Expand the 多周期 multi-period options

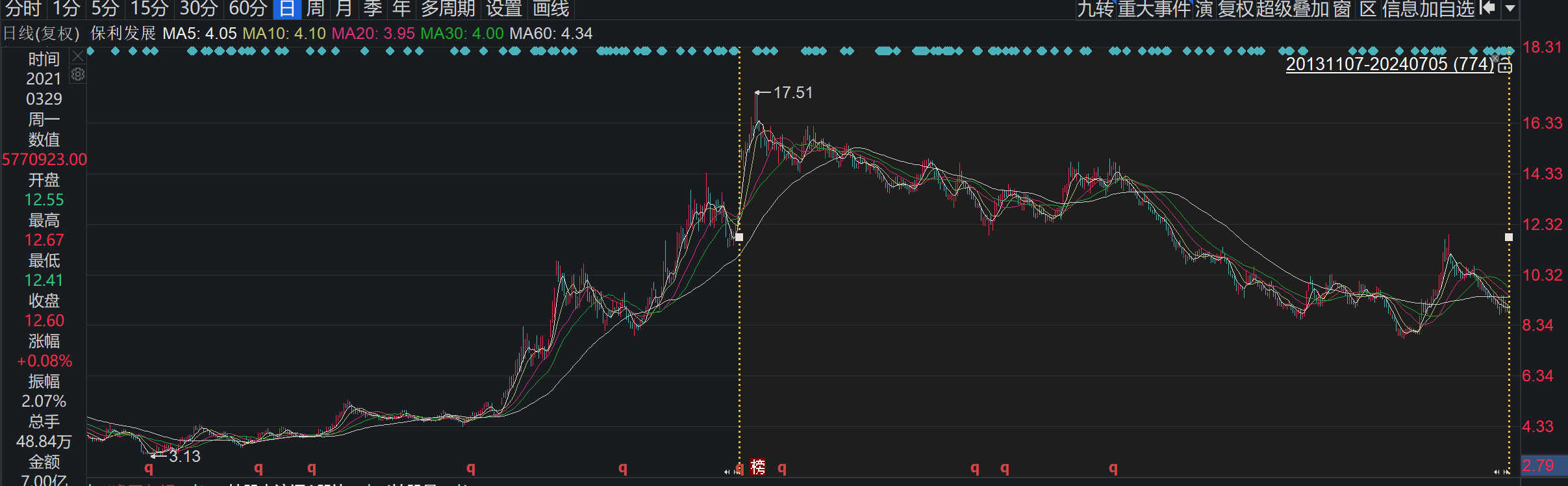click(448, 9)
